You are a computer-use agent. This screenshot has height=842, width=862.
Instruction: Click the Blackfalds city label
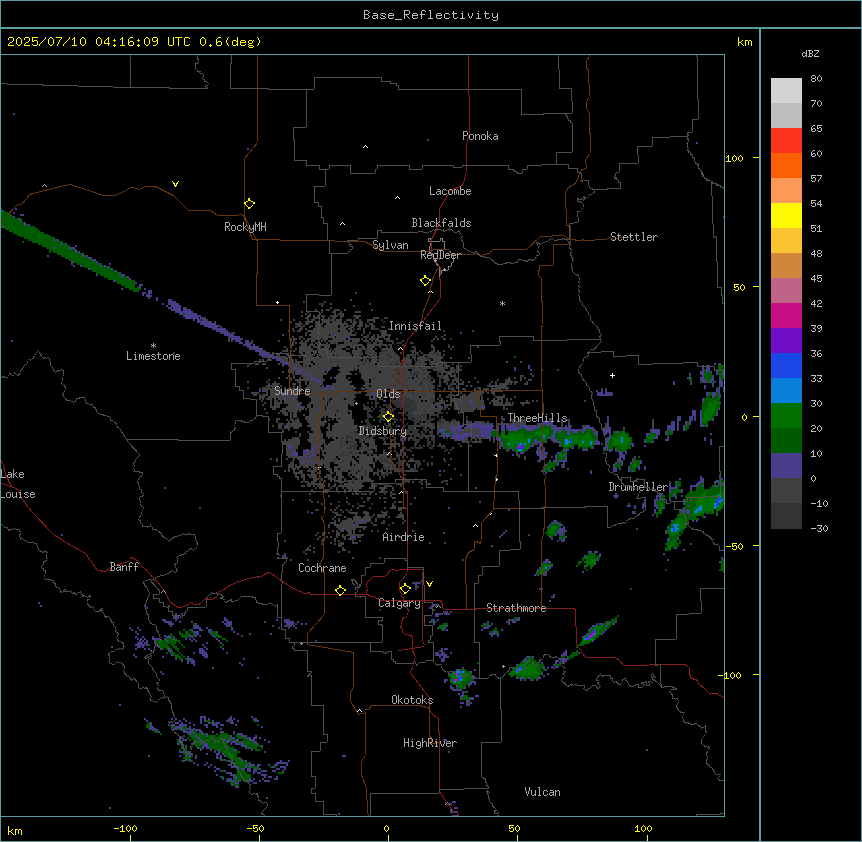tap(441, 223)
